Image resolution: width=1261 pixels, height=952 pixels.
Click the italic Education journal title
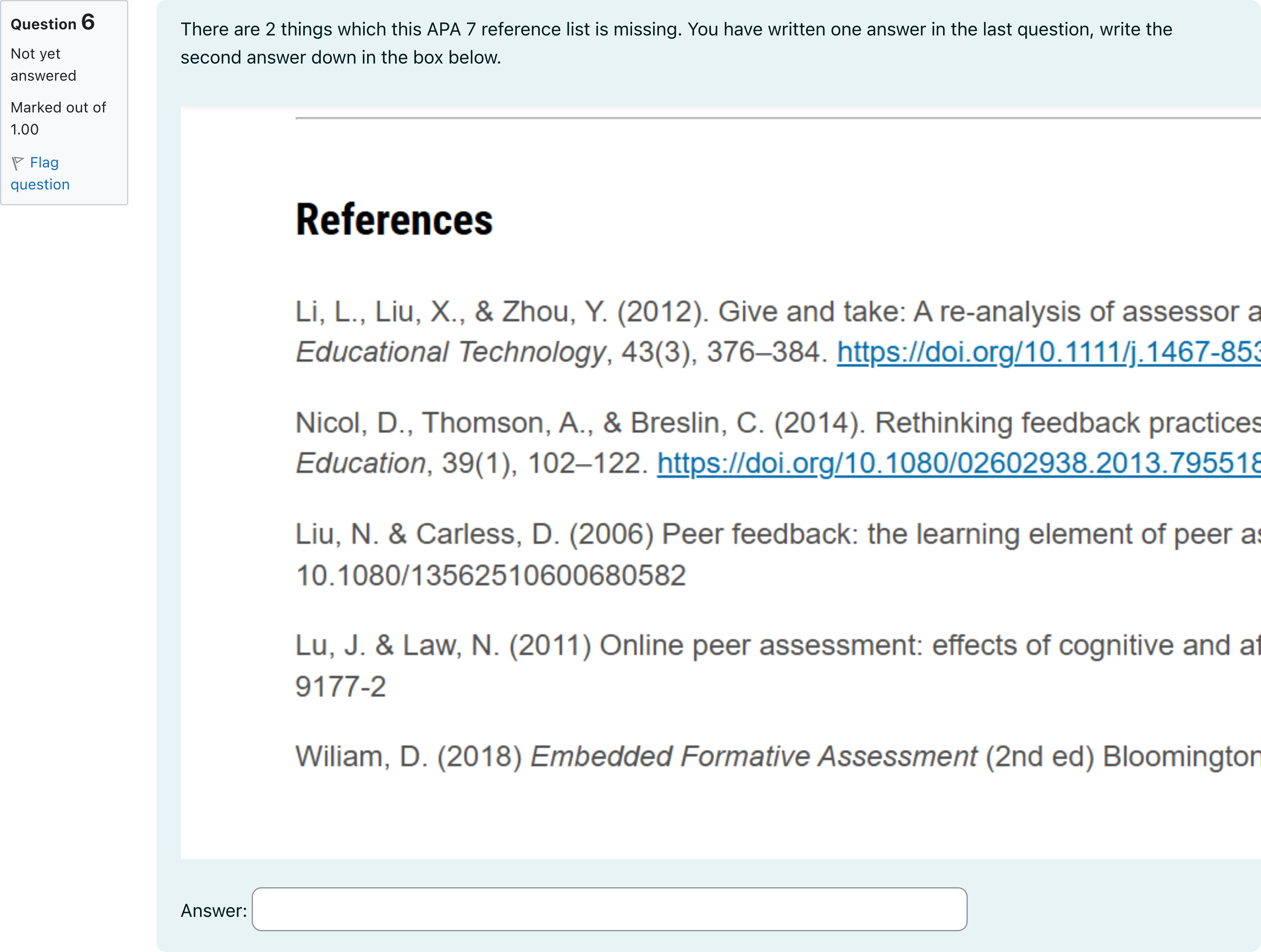tap(360, 463)
